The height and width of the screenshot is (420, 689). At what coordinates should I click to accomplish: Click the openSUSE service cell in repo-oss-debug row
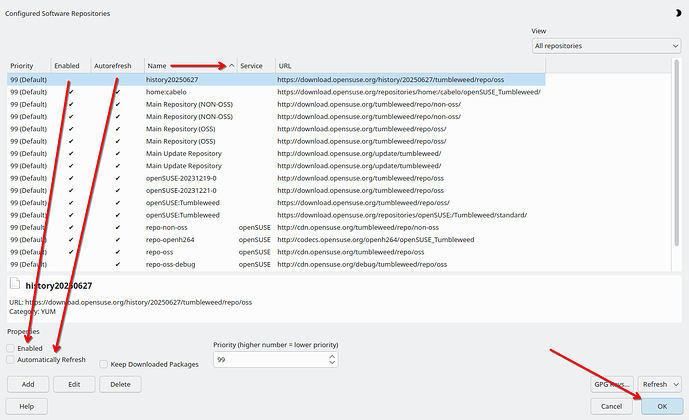point(254,264)
